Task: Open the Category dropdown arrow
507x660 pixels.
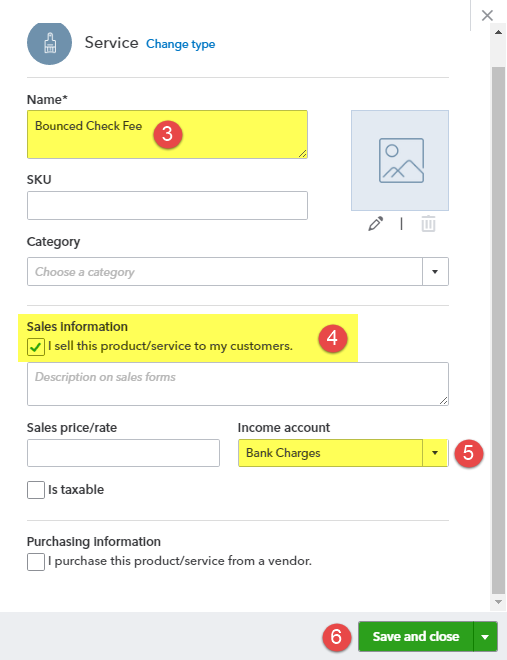Action: (435, 271)
